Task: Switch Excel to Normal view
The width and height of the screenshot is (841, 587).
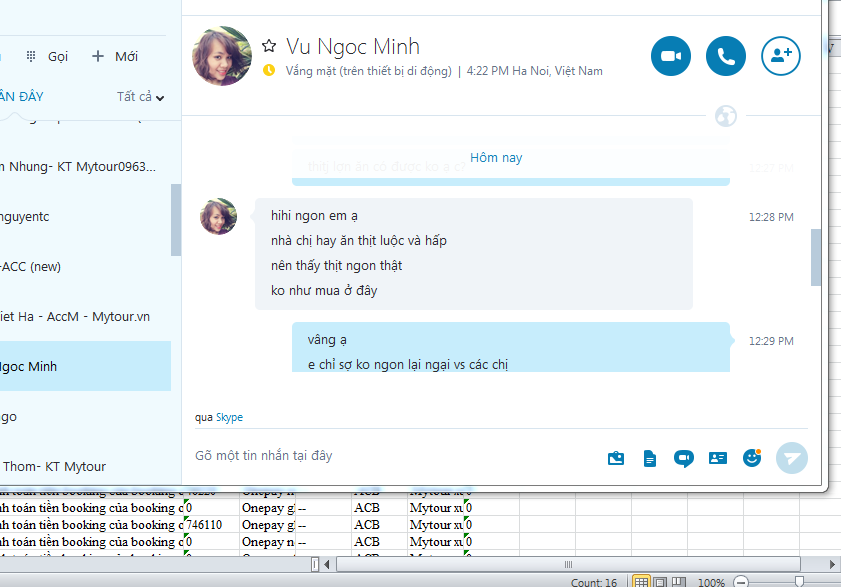Action: [642, 581]
